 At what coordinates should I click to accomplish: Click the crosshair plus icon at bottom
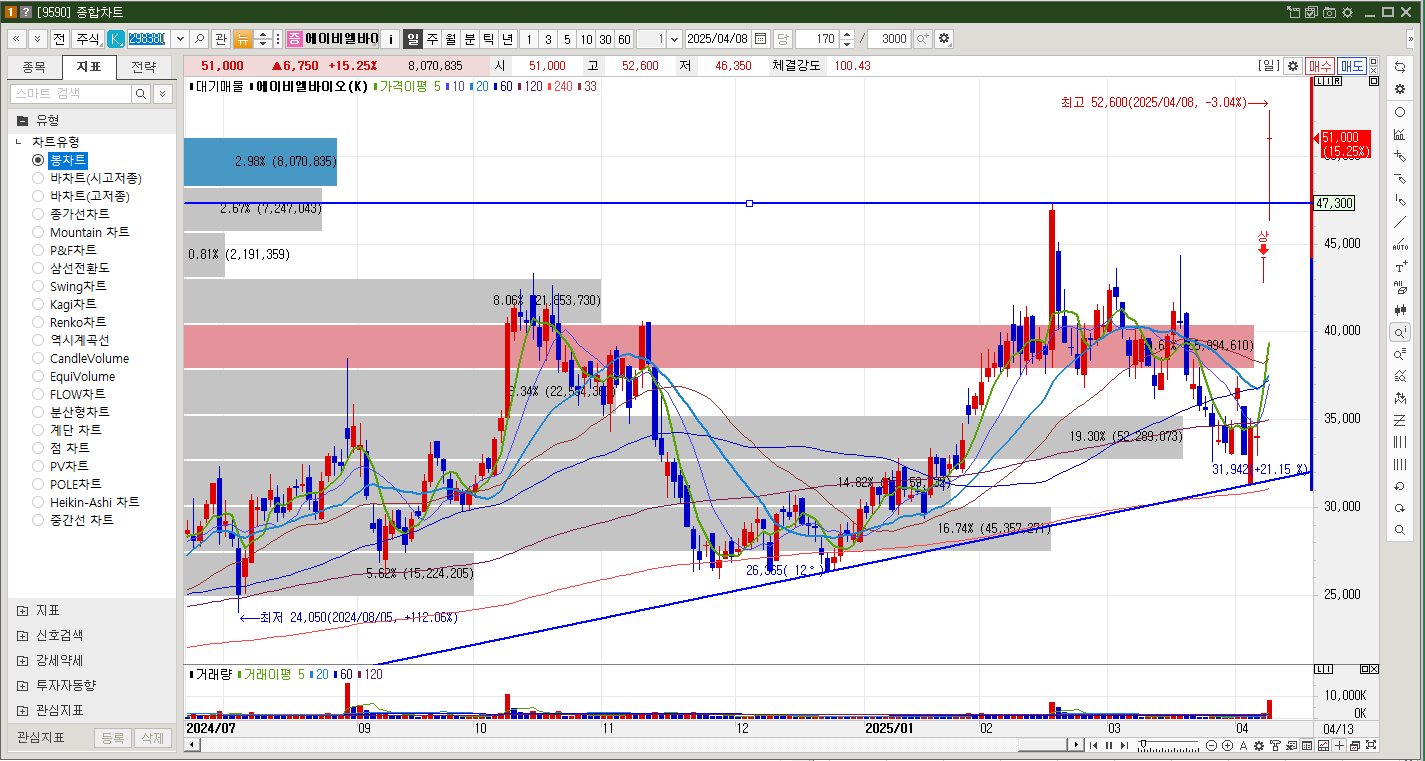tap(1340, 746)
